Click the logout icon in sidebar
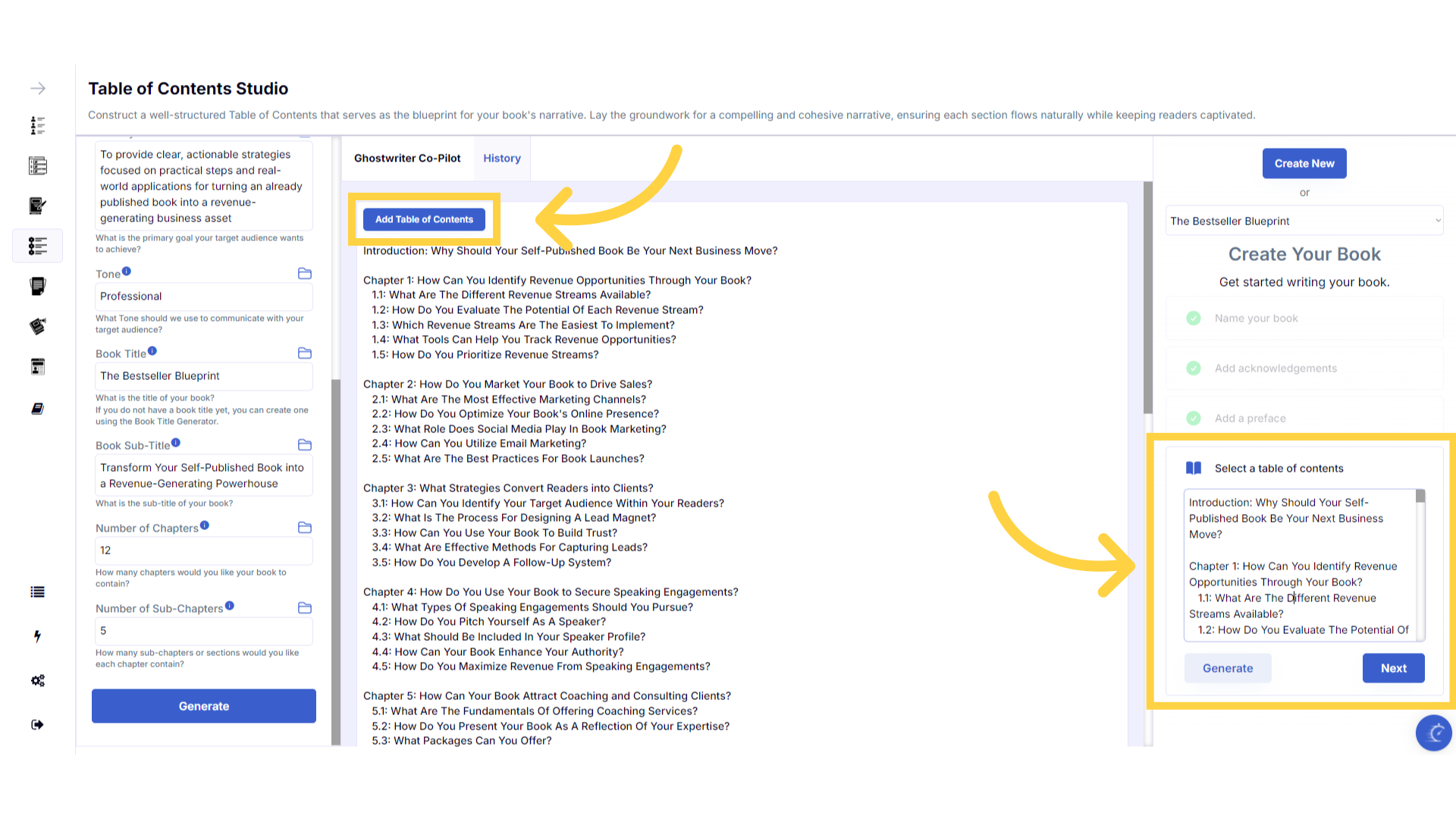Image resolution: width=1456 pixels, height=819 pixels. tap(37, 724)
